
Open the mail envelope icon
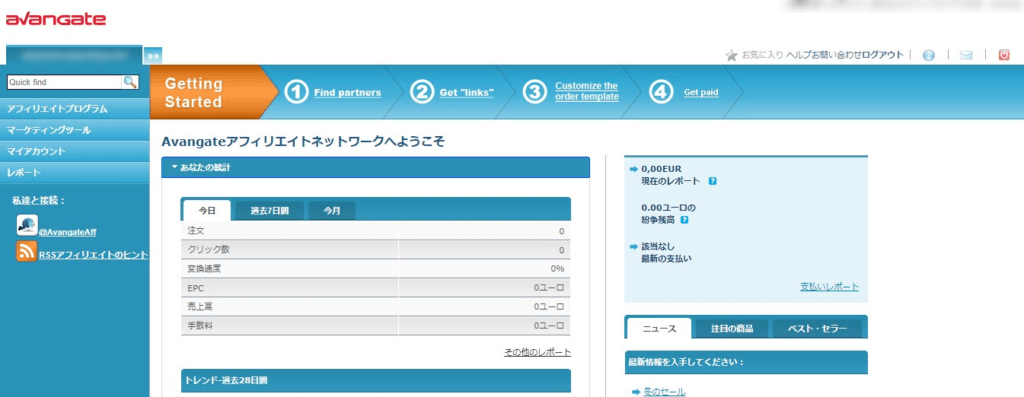click(966, 56)
